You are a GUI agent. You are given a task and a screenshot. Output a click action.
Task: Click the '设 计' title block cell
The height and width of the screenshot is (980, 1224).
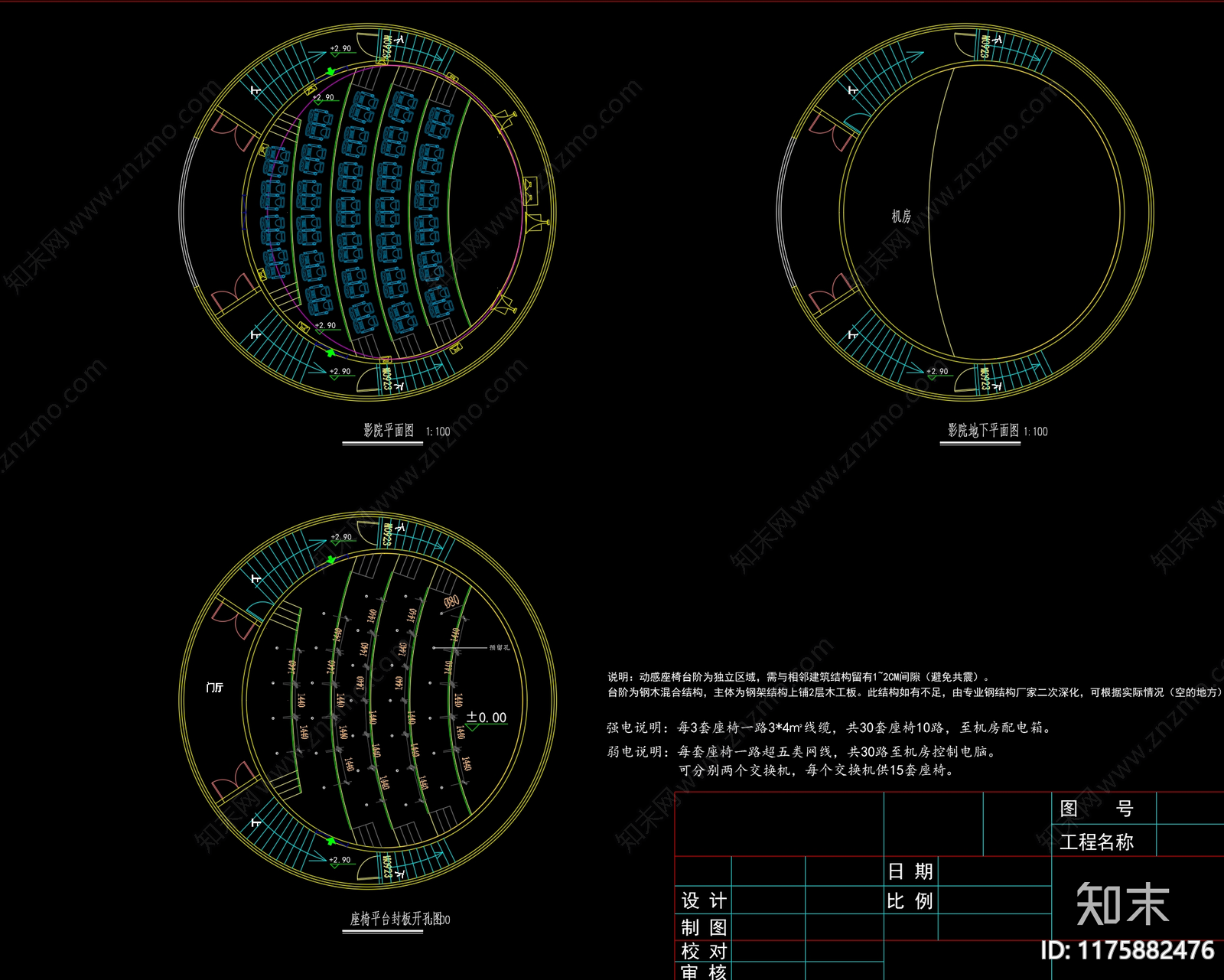(704, 900)
